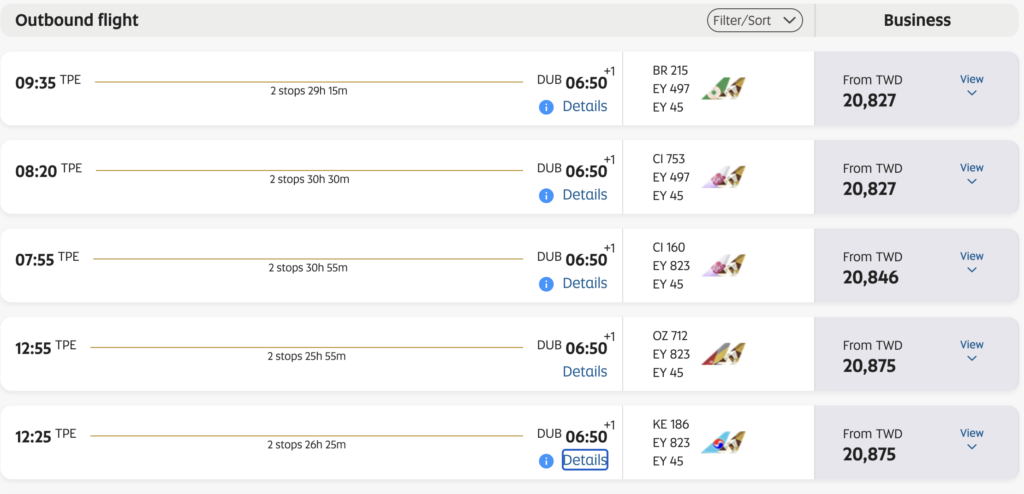
Task: Select the Business column header
Action: 917,20
